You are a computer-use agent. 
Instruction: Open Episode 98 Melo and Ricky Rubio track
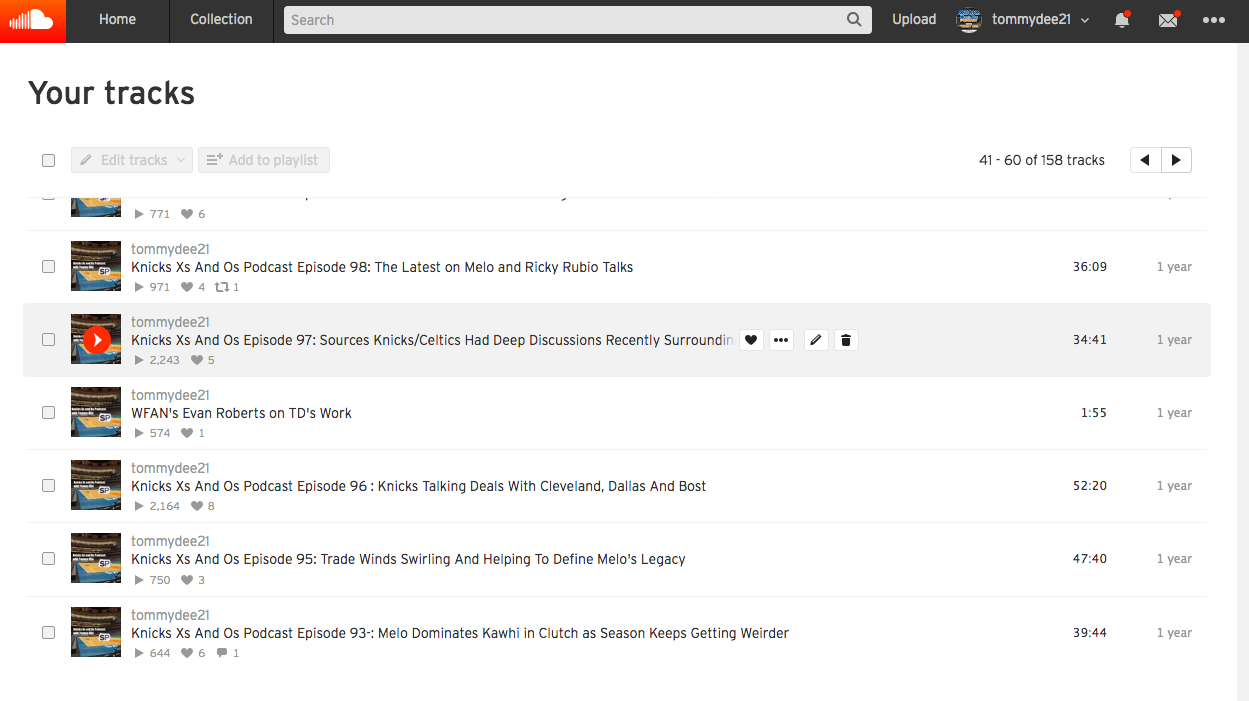pos(382,267)
